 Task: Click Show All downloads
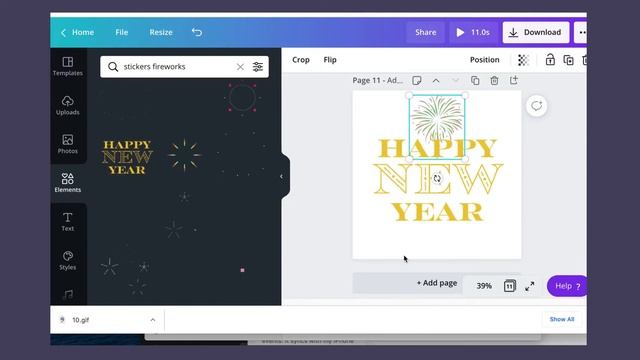pyautogui.click(x=562, y=319)
